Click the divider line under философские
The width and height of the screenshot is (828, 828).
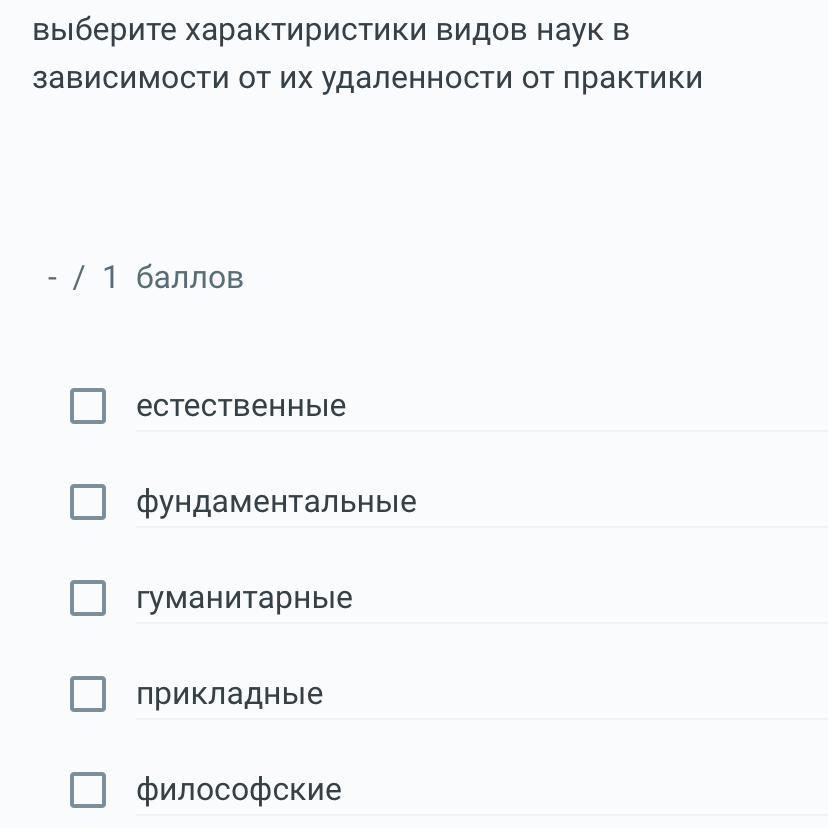tap(480, 815)
